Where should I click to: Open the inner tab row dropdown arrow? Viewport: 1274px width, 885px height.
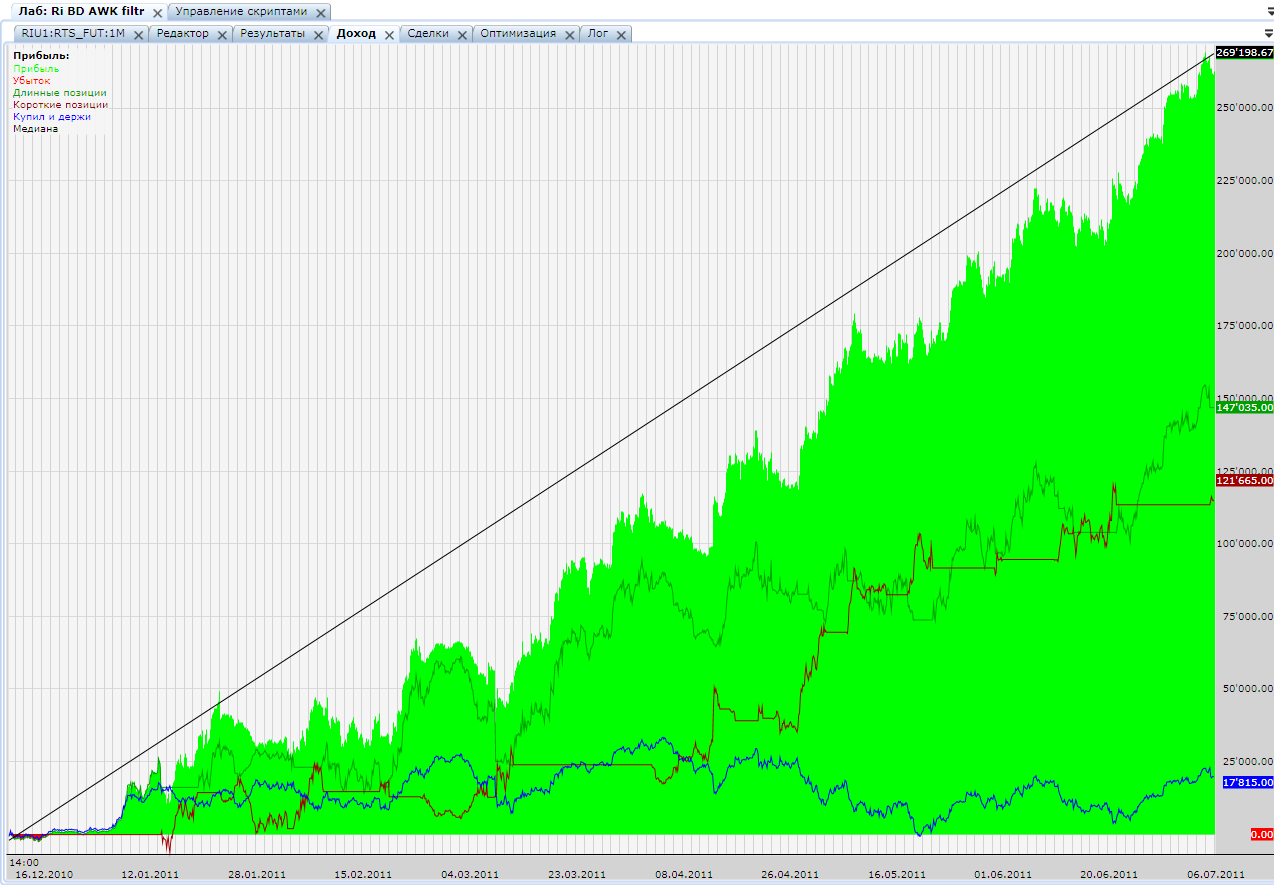[1268, 32]
